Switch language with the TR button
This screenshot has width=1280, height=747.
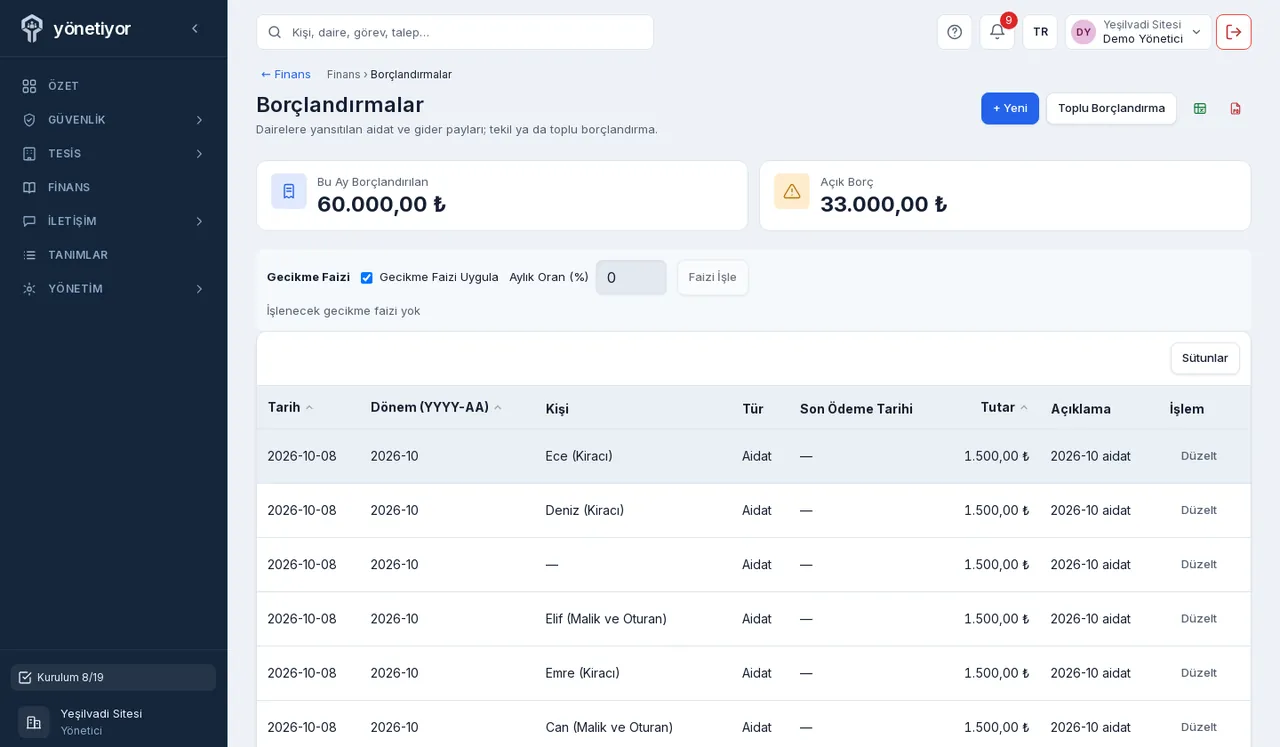(1040, 32)
